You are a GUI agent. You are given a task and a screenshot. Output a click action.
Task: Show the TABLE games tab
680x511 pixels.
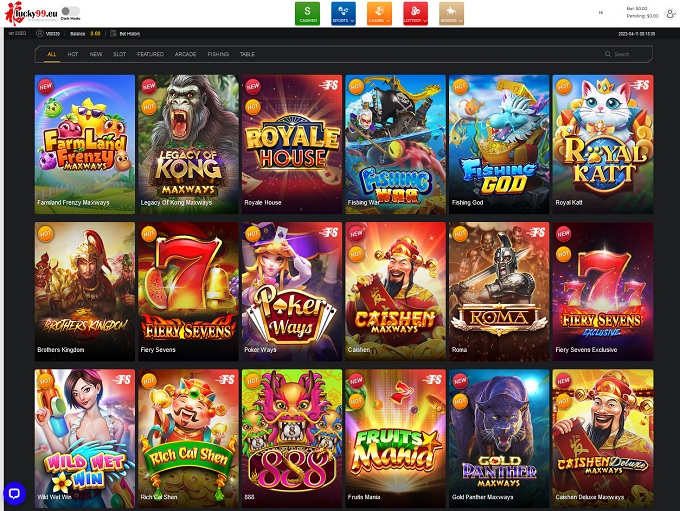pyautogui.click(x=247, y=54)
